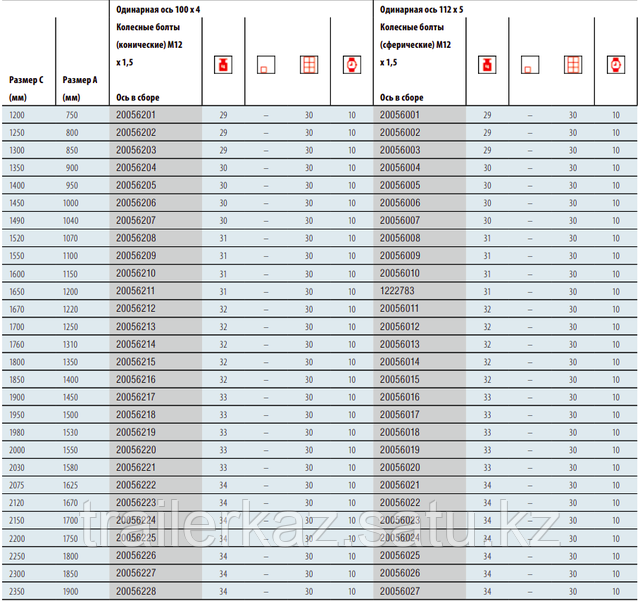This screenshot has height=601, width=640.
Task: Select size A value 1900
Action: (x=70, y=591)
